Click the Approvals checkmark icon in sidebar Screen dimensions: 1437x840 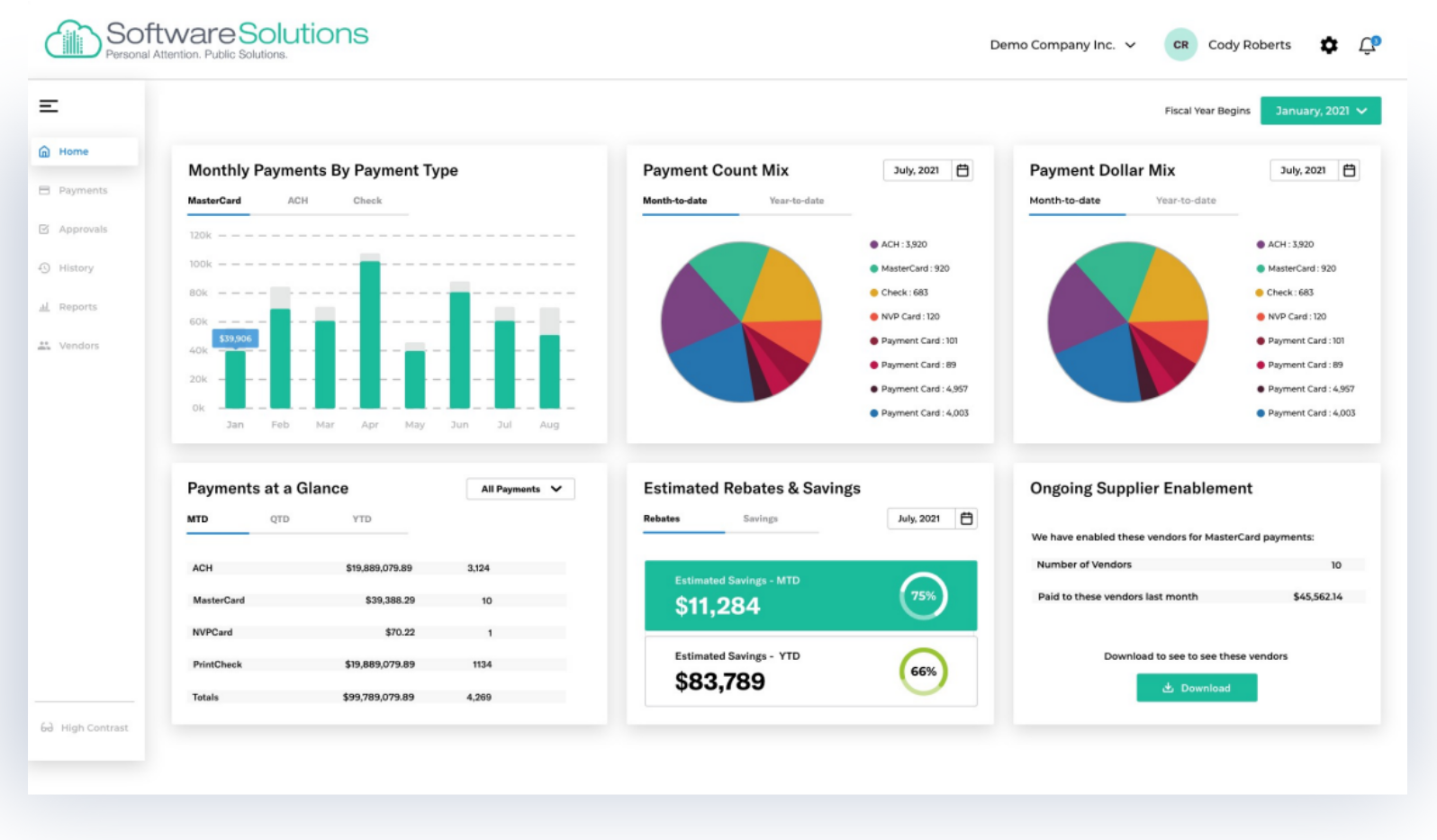pos(44,229)
